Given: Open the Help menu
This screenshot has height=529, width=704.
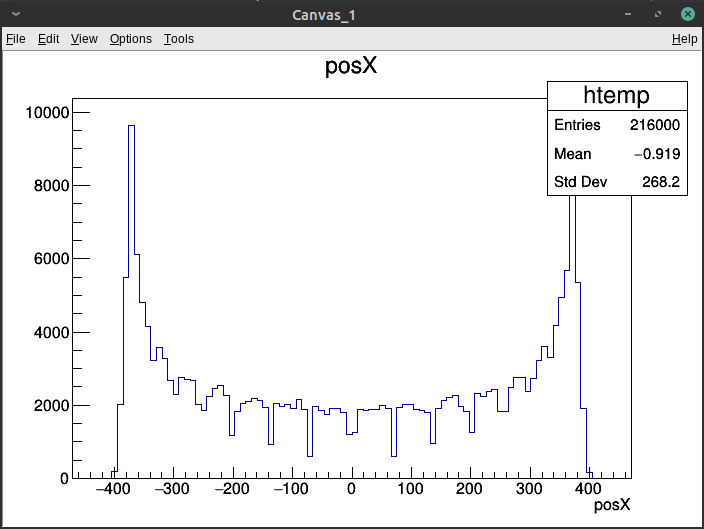Looking at the screenshot, I should pyautogui.click(x=684, y=39).
